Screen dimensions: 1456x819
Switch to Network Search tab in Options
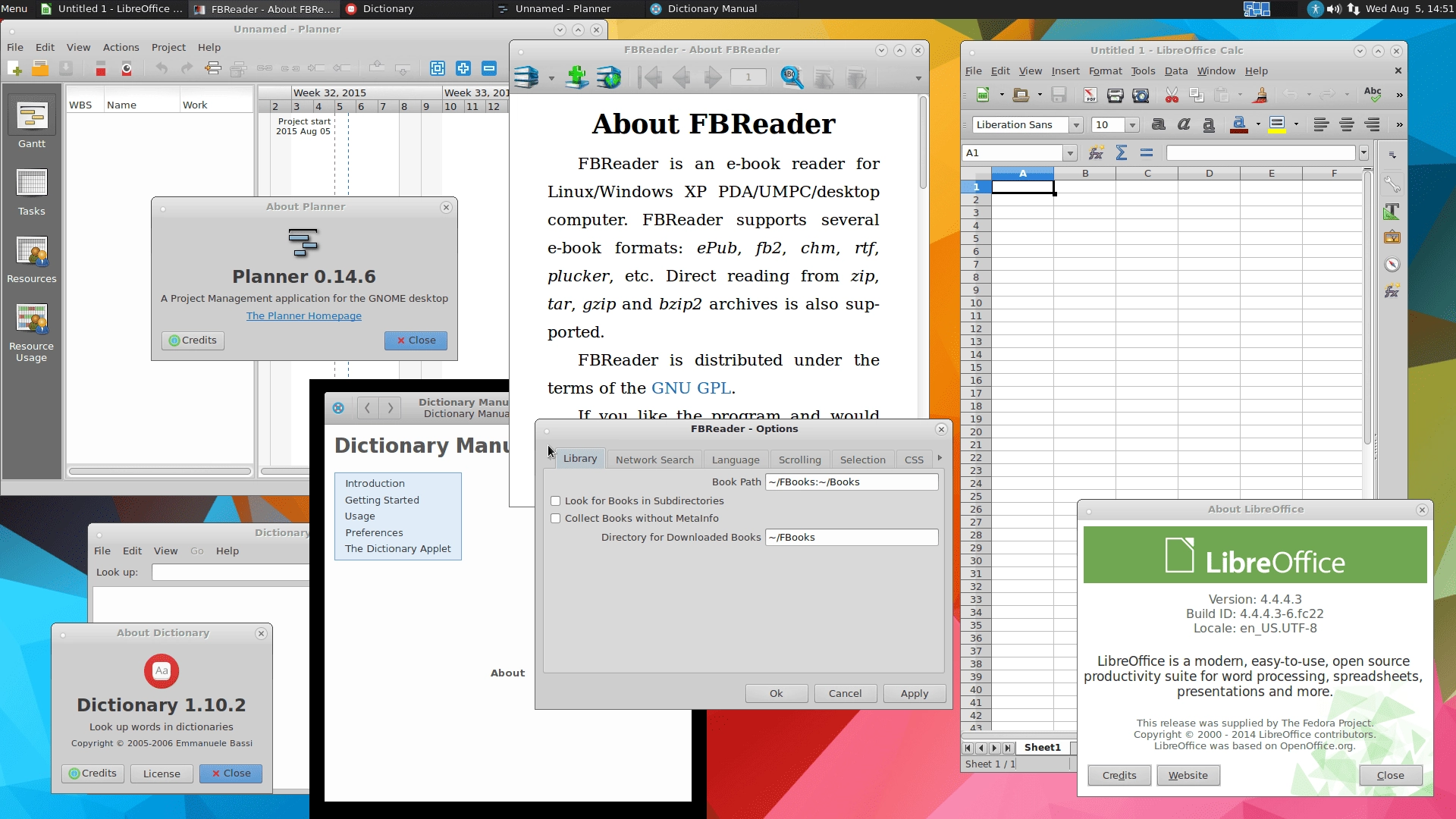point(654,460)
